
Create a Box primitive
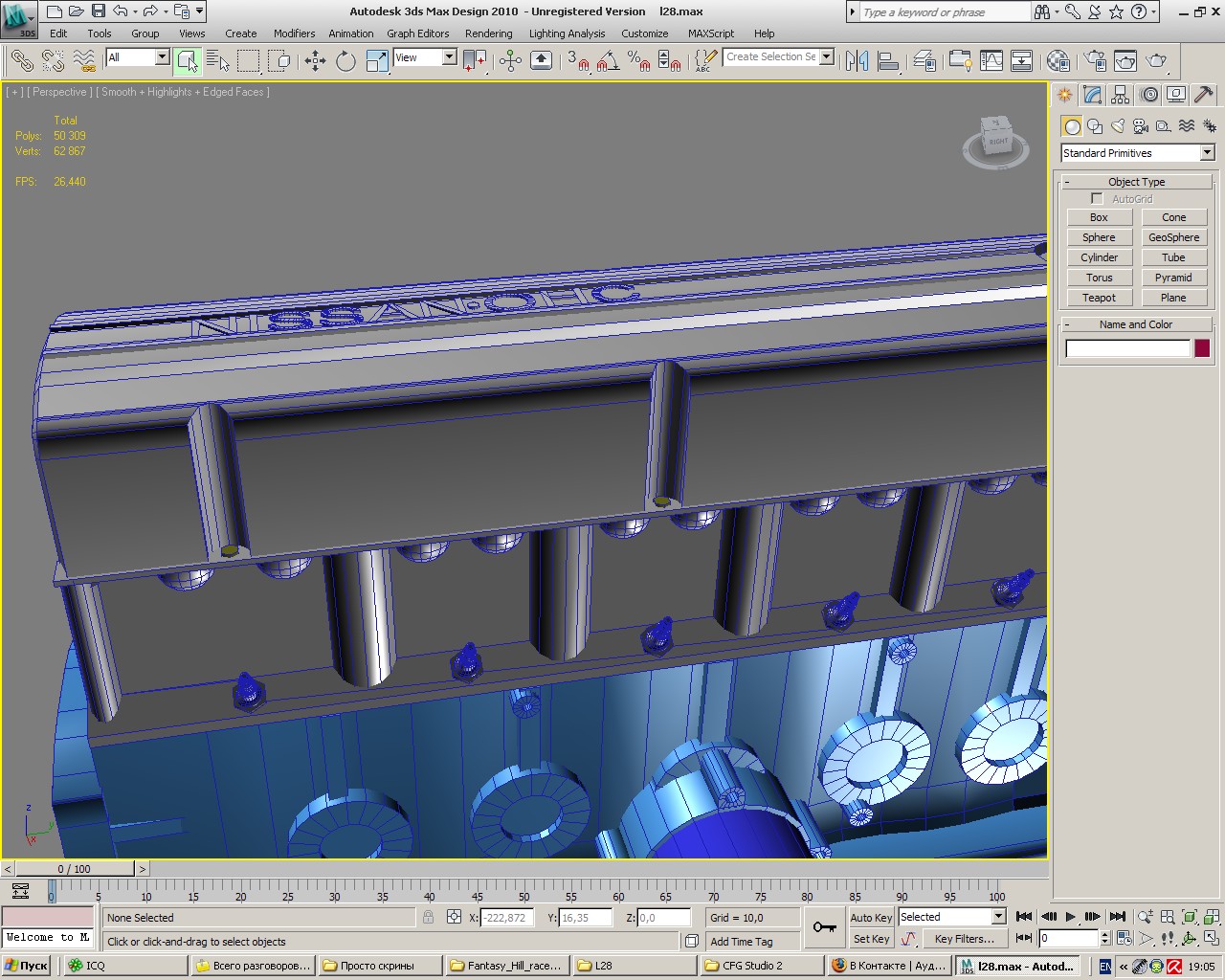(1099, 217)
